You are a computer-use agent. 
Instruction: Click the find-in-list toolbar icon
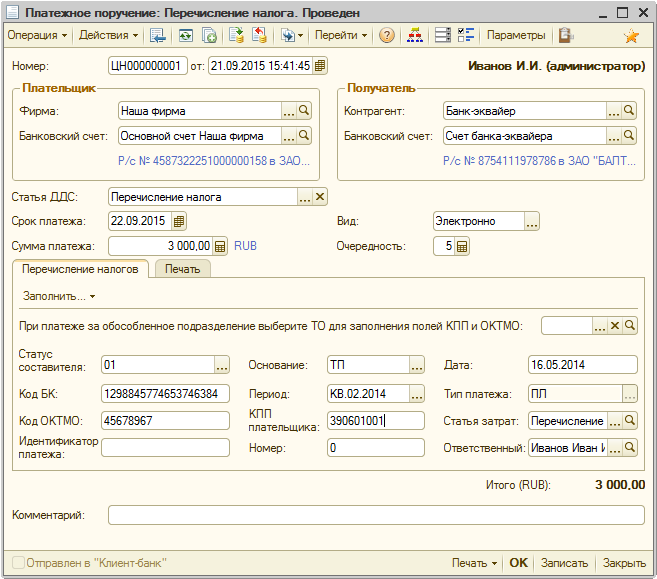tap(158, 35)
